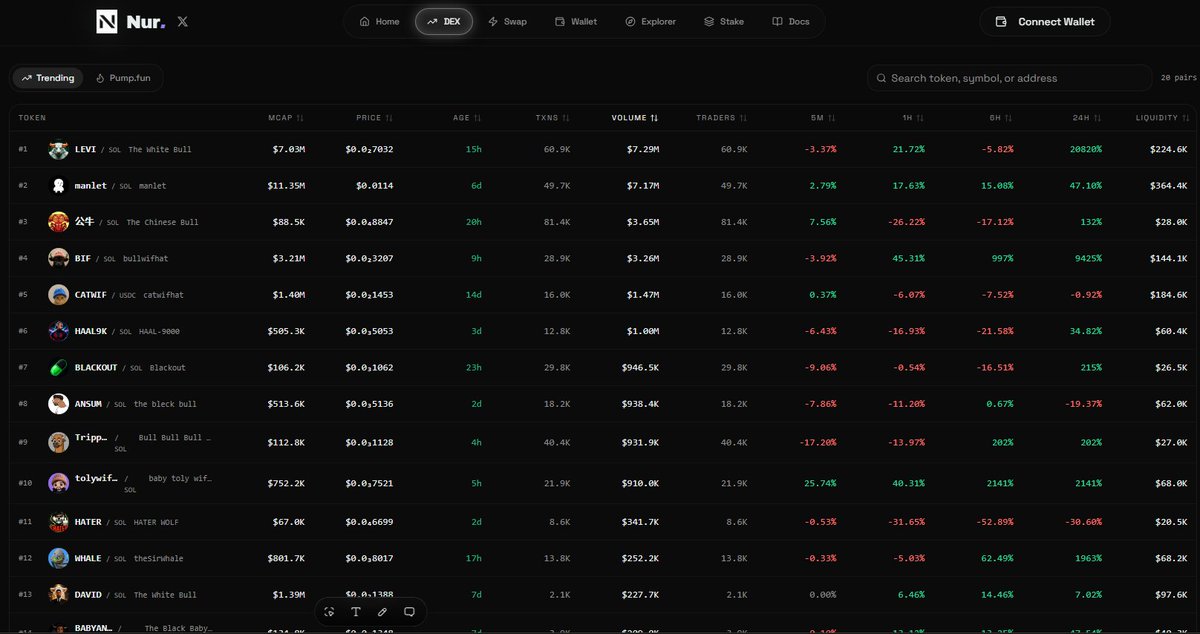Image resolution: width=1200 pixels, height=634 pixels.
Task: Click the manlet token avatar
Action: point(58,185)
